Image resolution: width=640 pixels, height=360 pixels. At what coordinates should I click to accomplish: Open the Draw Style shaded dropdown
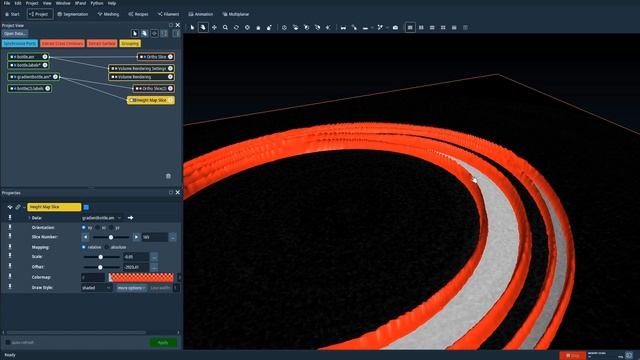(x=96, y=288)
